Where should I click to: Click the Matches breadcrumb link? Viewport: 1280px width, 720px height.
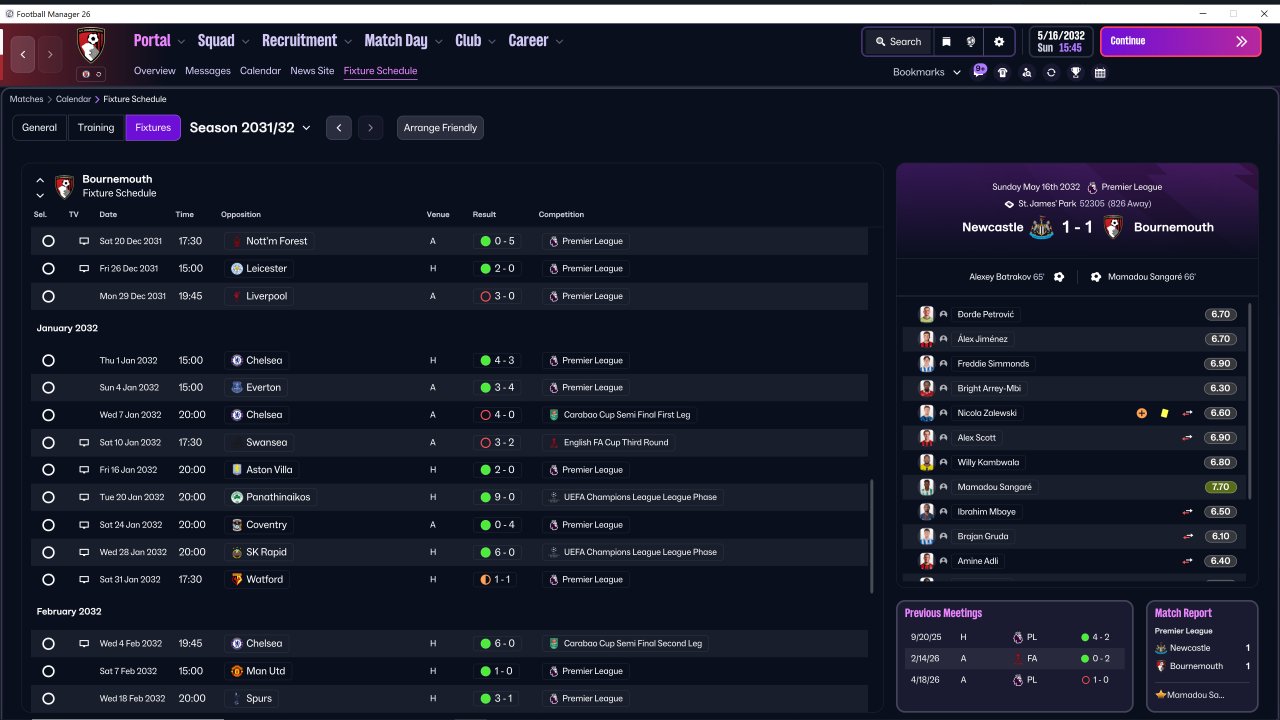pyautogui.click(x=27, y=99)
